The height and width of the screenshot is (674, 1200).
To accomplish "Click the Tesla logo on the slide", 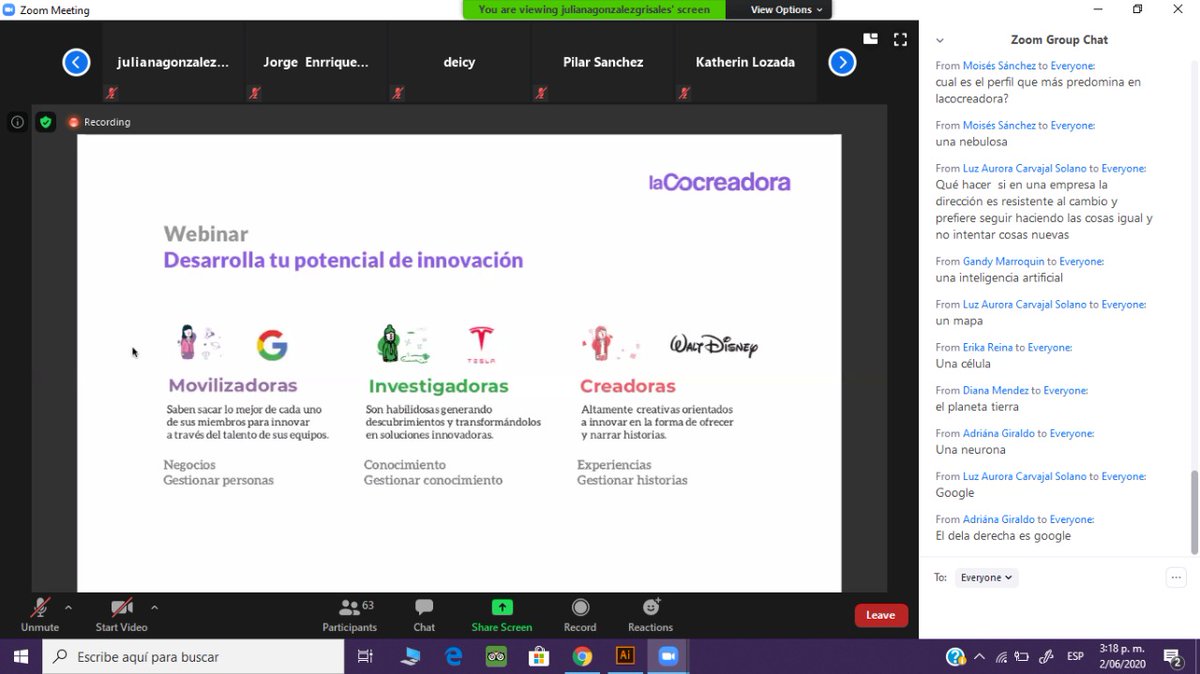I will pos(481,344).
